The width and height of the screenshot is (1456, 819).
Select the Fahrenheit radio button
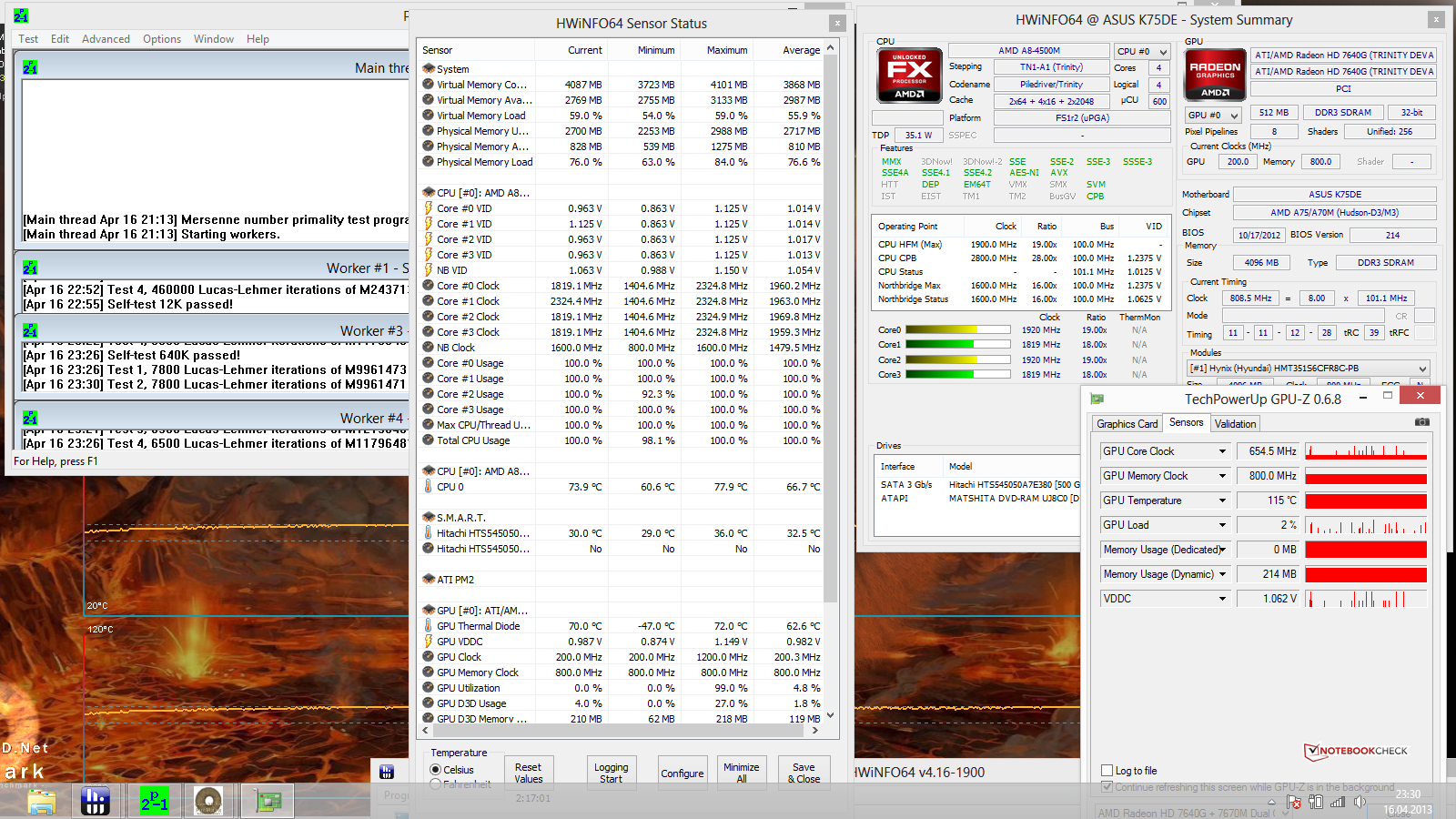(x=436, y=784)
